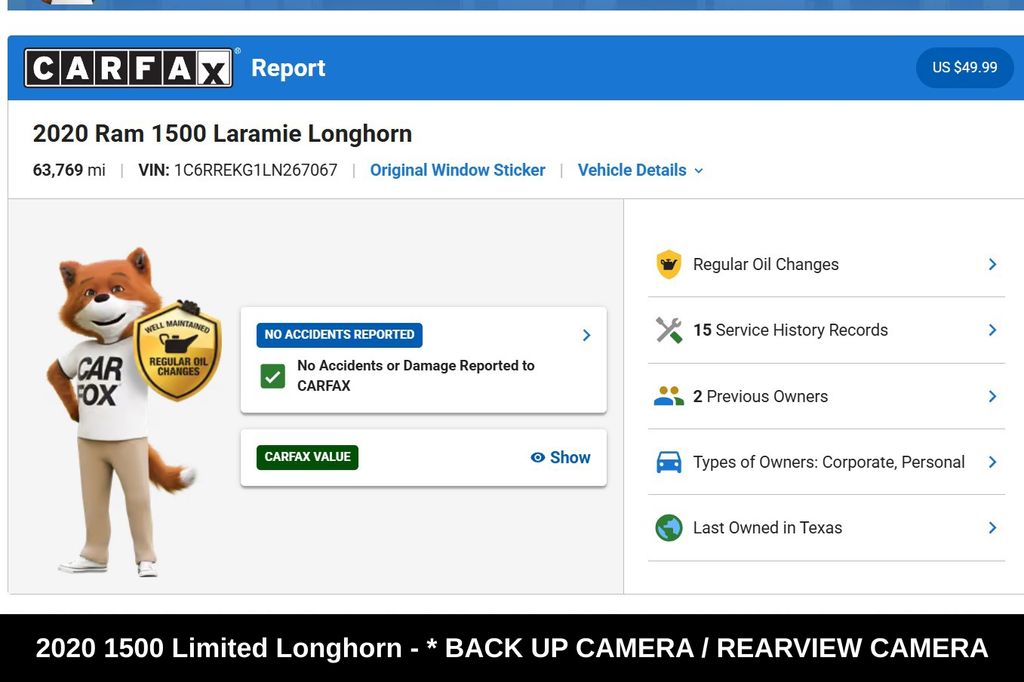1024x682 pixels.
Task: Click the Report header text
Action: (288, 68)
